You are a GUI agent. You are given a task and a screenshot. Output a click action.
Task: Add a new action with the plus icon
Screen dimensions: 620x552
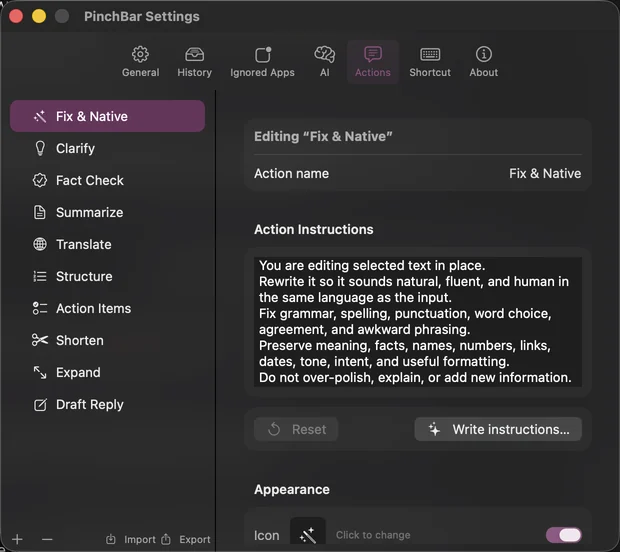17,539
